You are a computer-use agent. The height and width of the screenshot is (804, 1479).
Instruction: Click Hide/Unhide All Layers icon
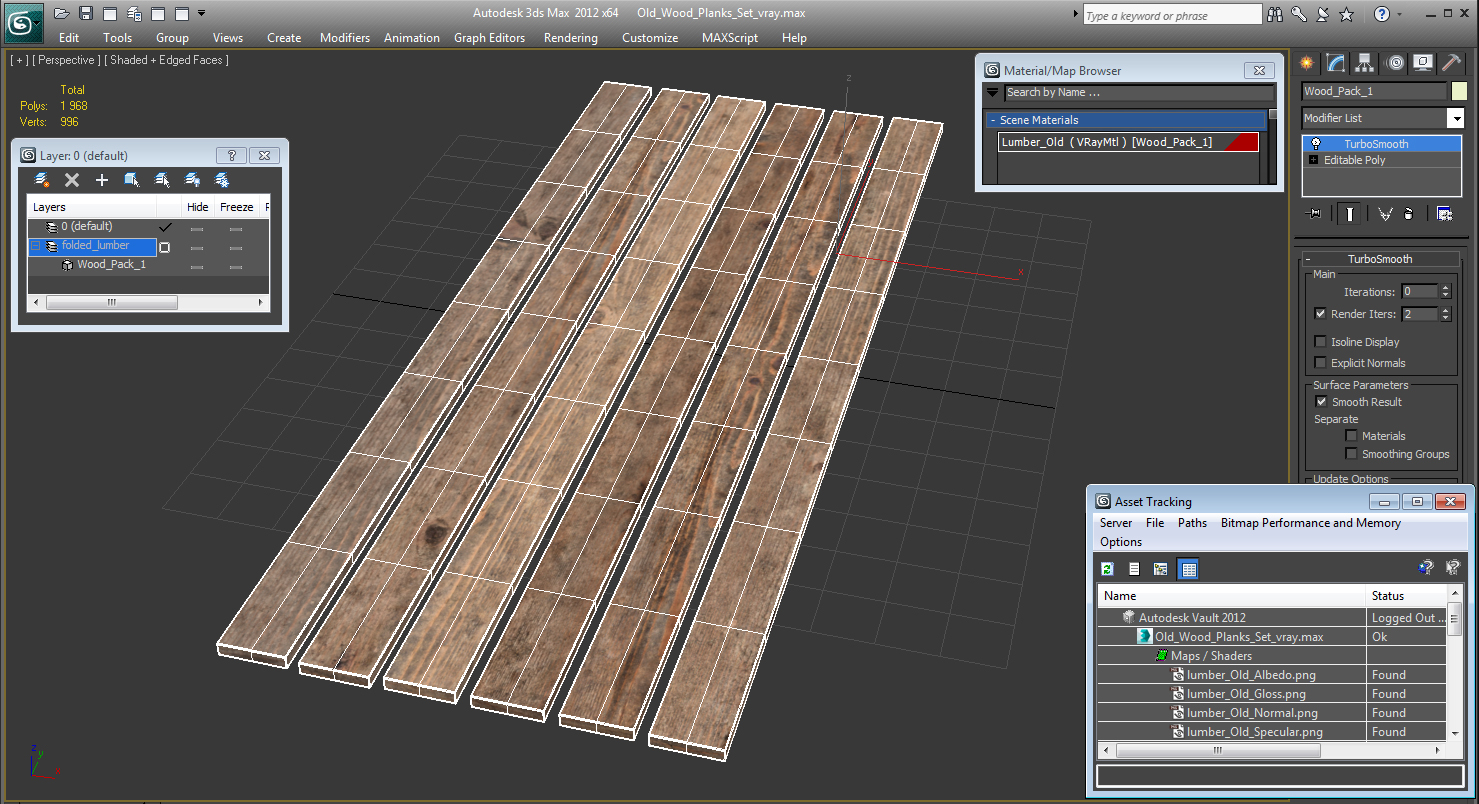(x=192, y=180)
